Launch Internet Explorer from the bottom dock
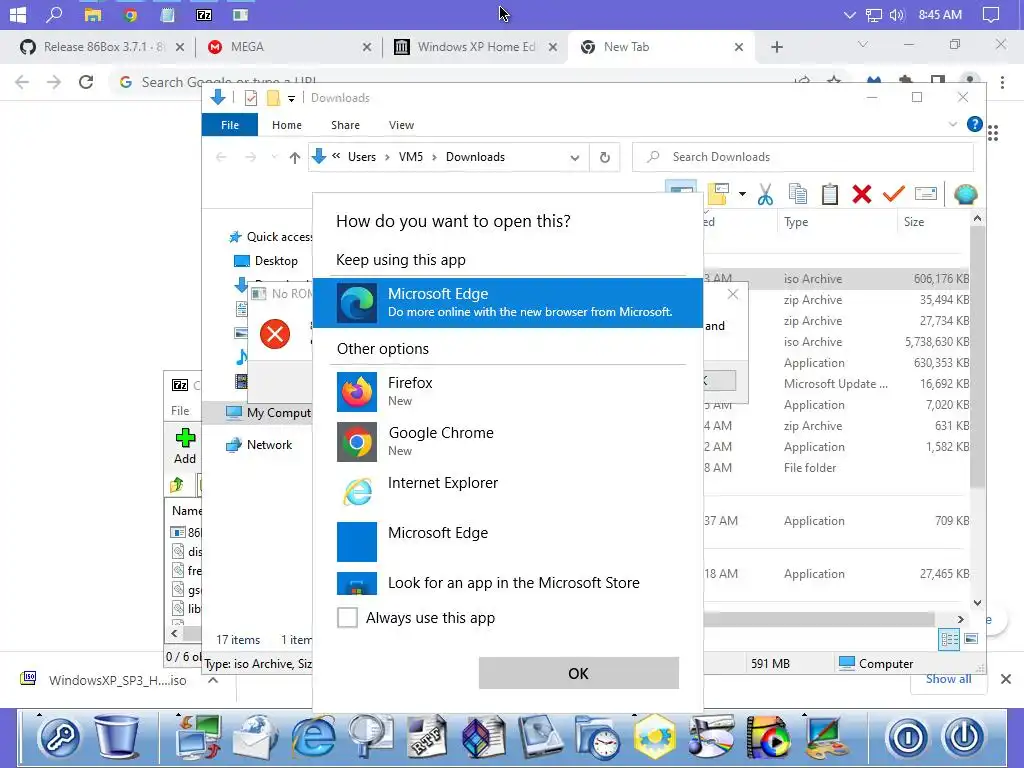 coord(313,737)
